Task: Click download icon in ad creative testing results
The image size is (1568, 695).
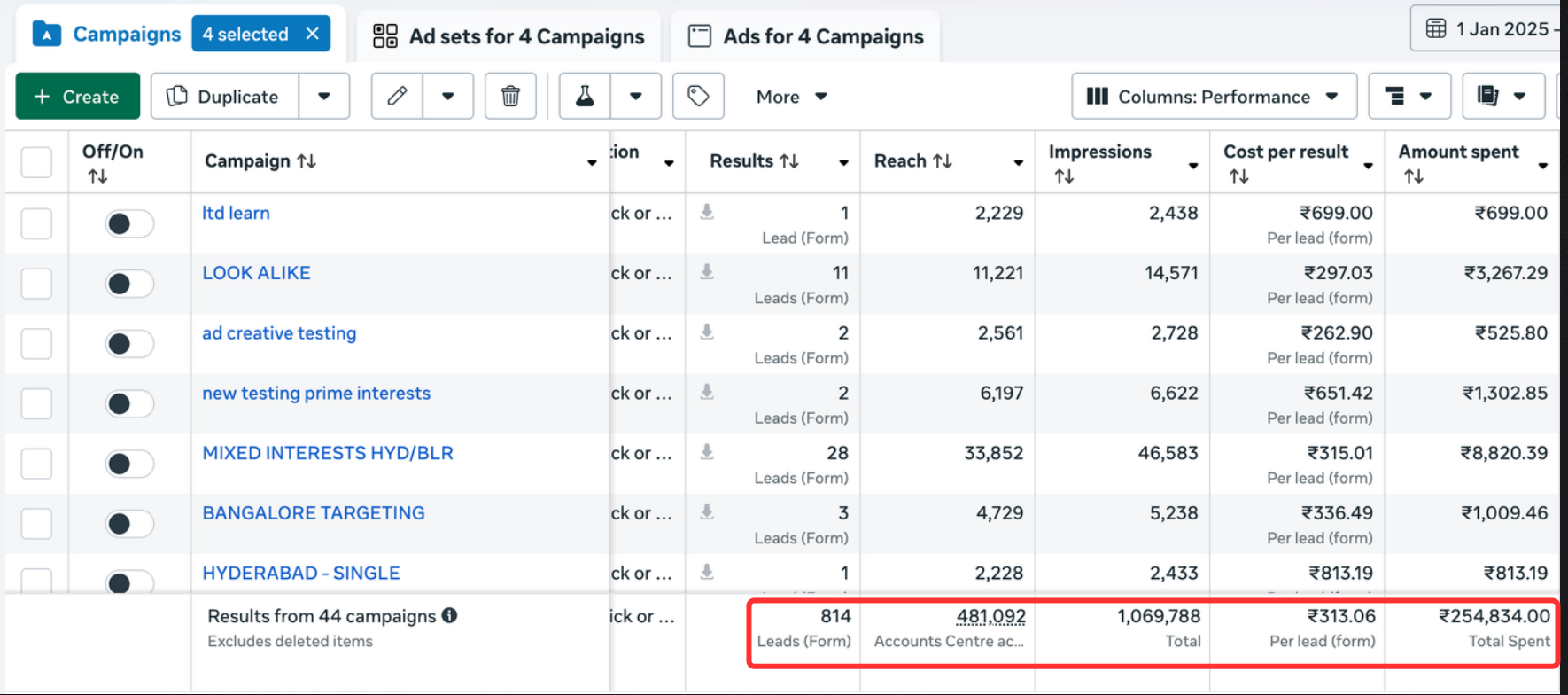Action: (707, 332)
